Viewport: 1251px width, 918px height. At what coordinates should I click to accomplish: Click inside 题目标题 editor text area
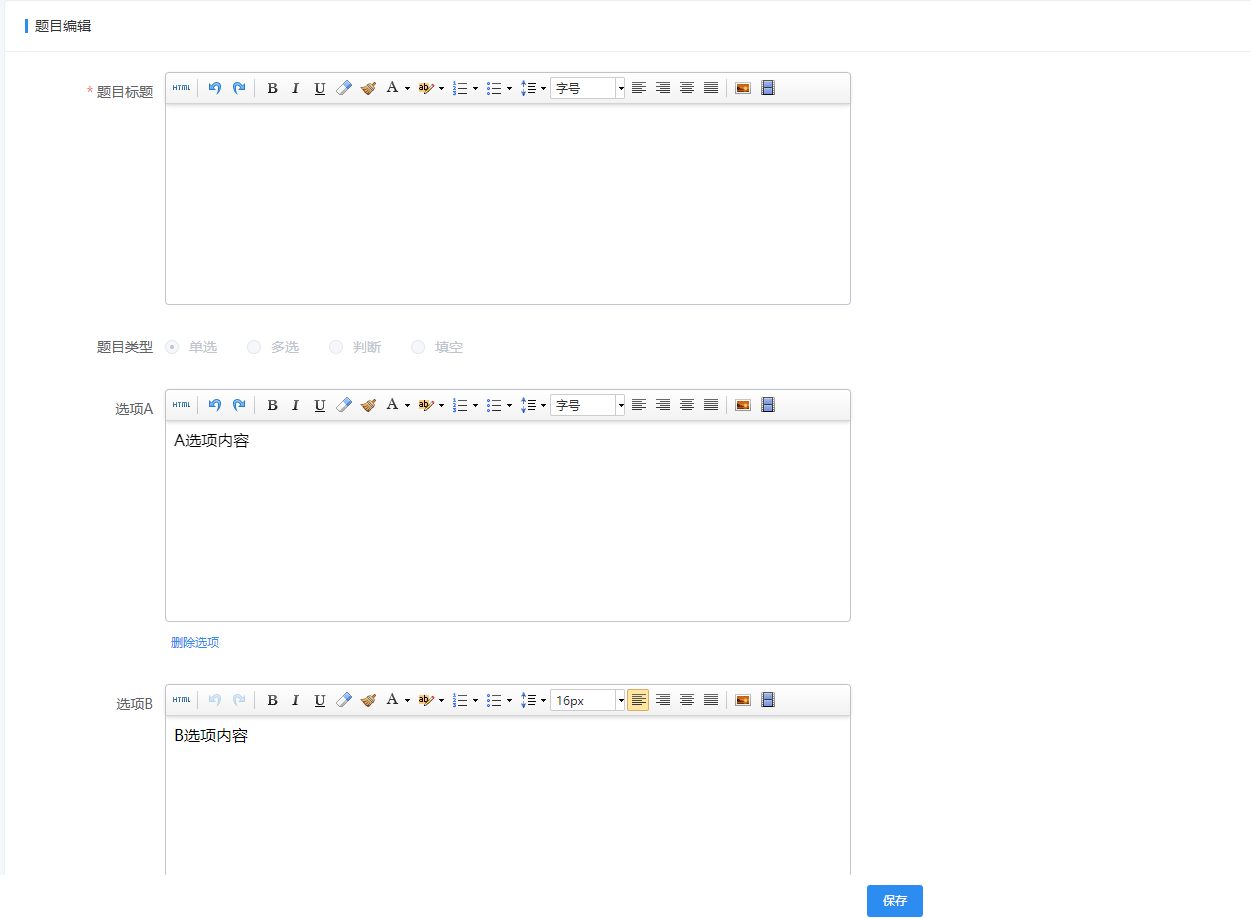pyautogui.click(x=508, y=204)
